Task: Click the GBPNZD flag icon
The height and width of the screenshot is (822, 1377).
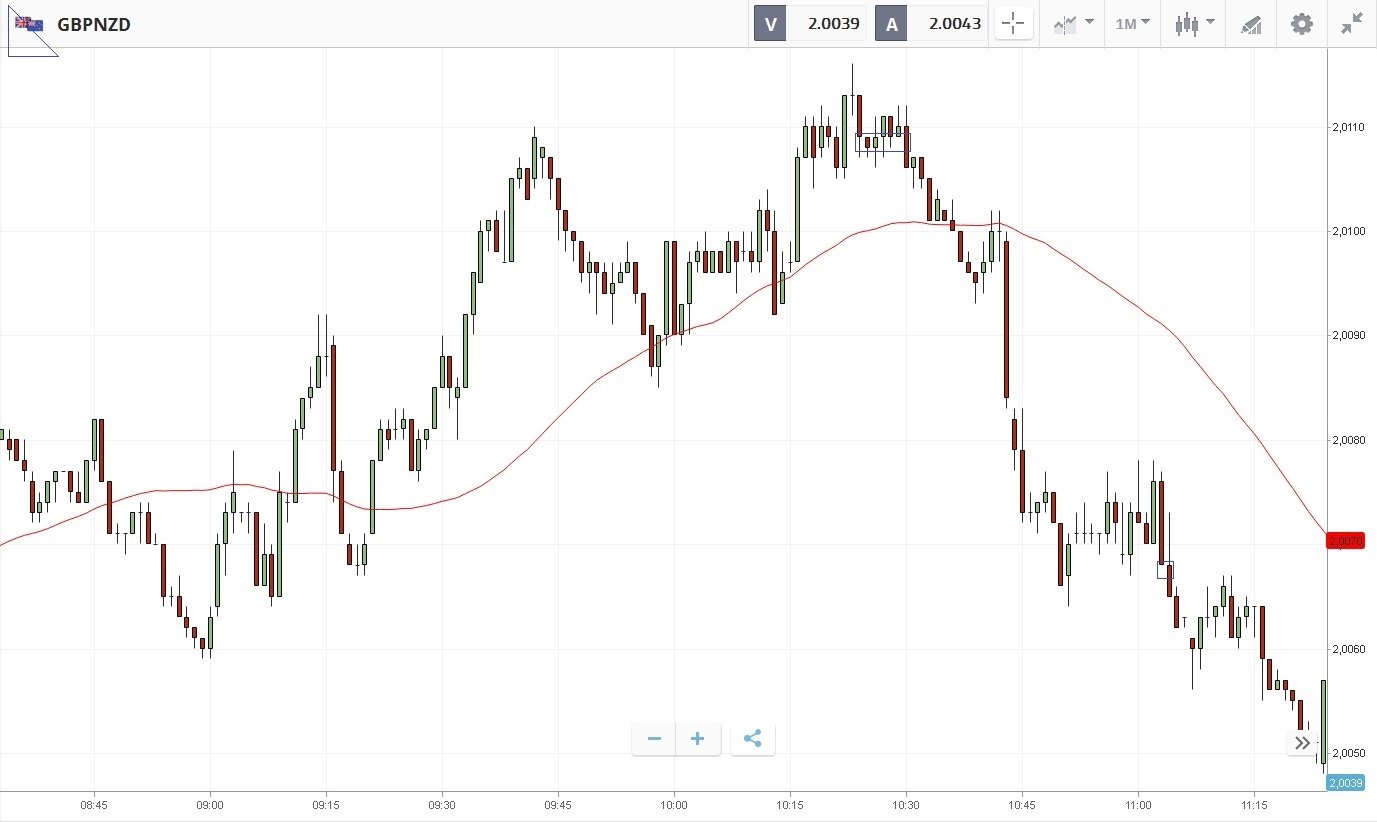Action: coord(29,24)
